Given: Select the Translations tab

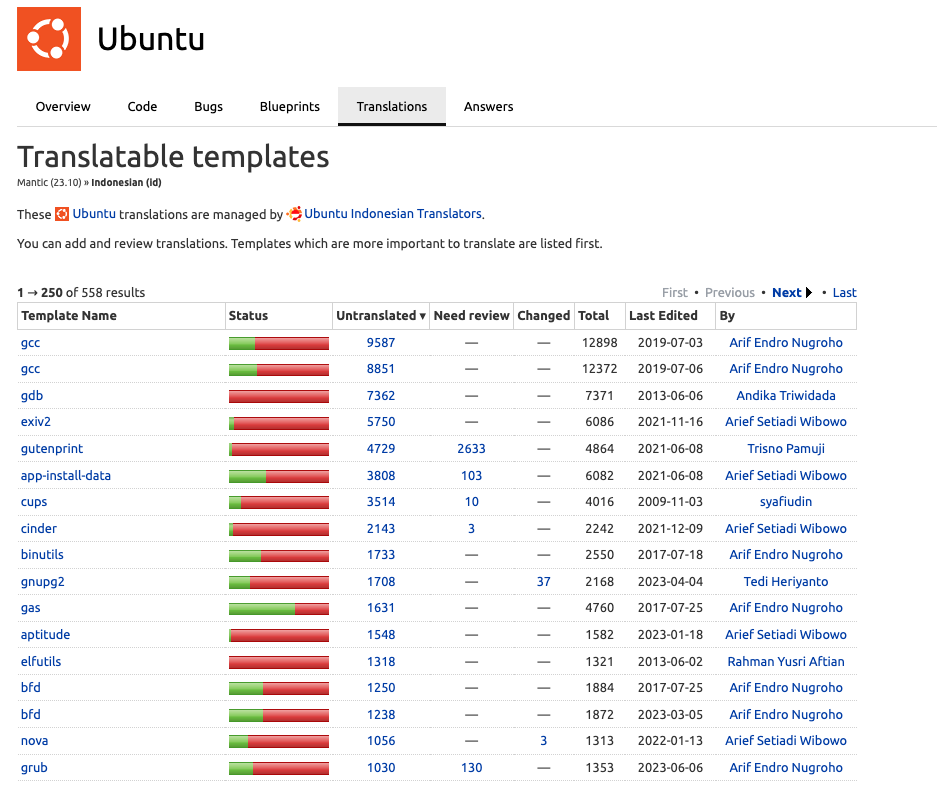Looking at the screenshot, I should click(x=392, y=106).
